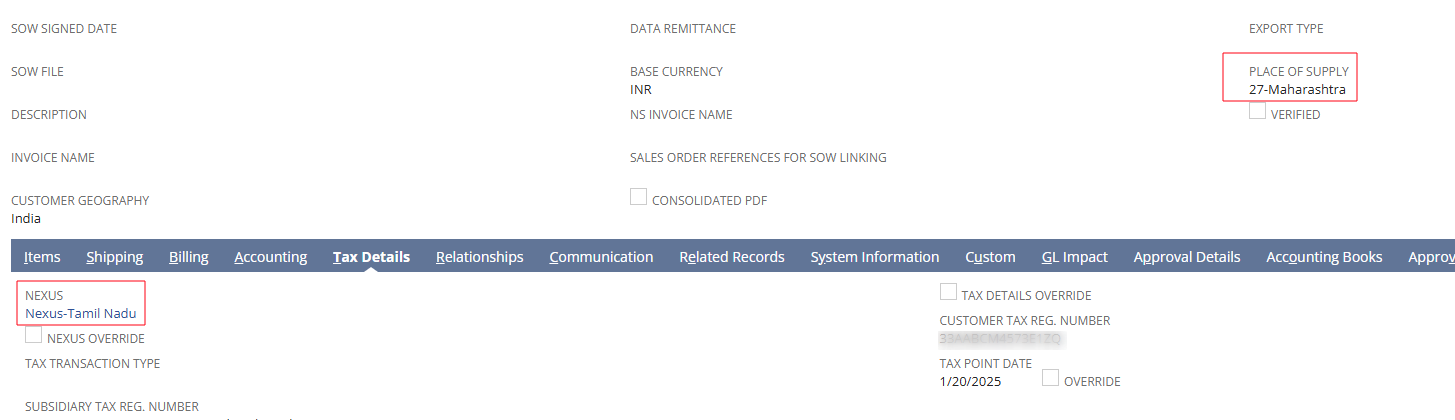Screen dimensions: 1455x420
Task: Open the GL Impact tab
Action: (1075, 257)
